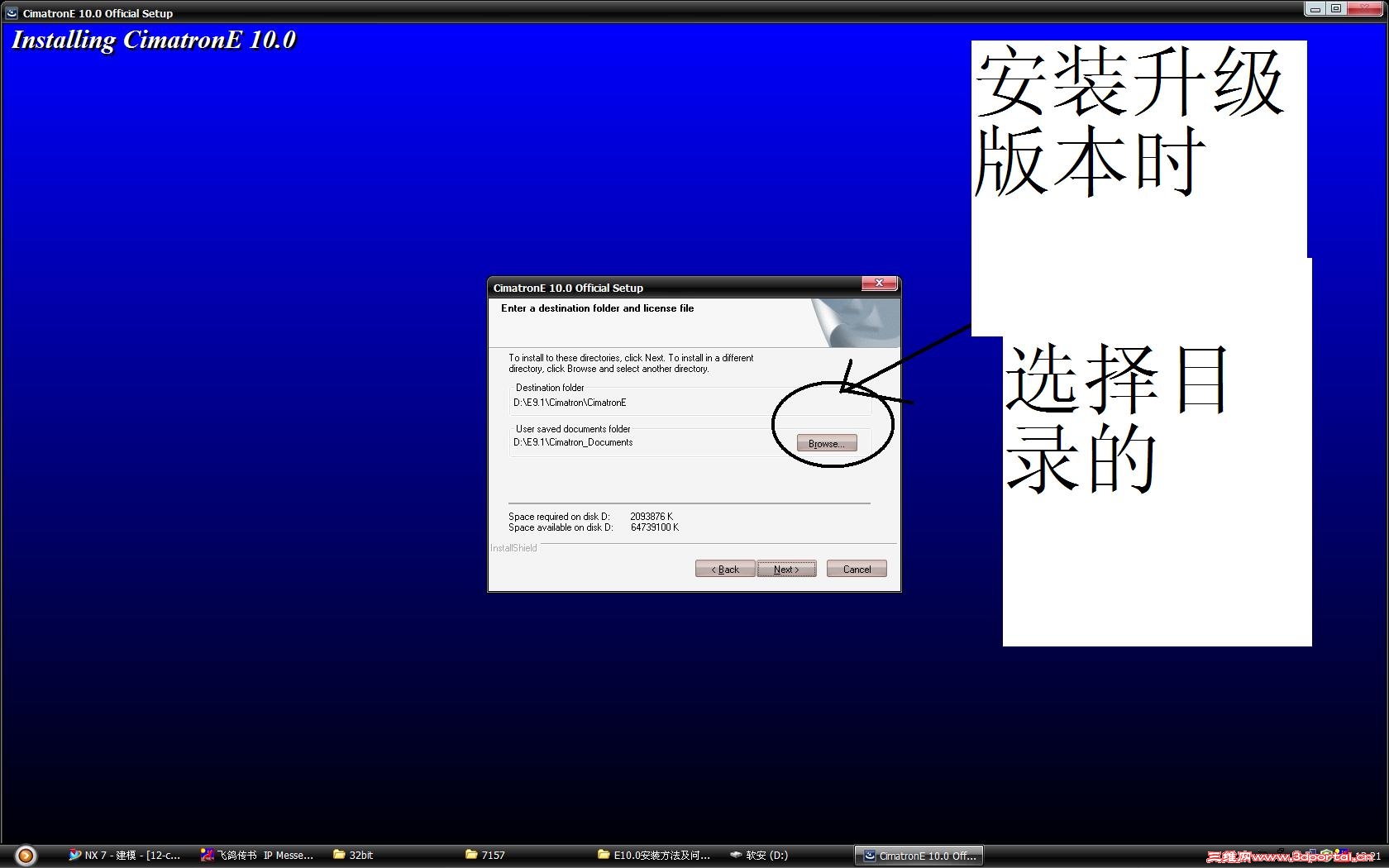Click heading 'Enter a destination folder and license file'

pyautogui.click(x=597, y=308)
